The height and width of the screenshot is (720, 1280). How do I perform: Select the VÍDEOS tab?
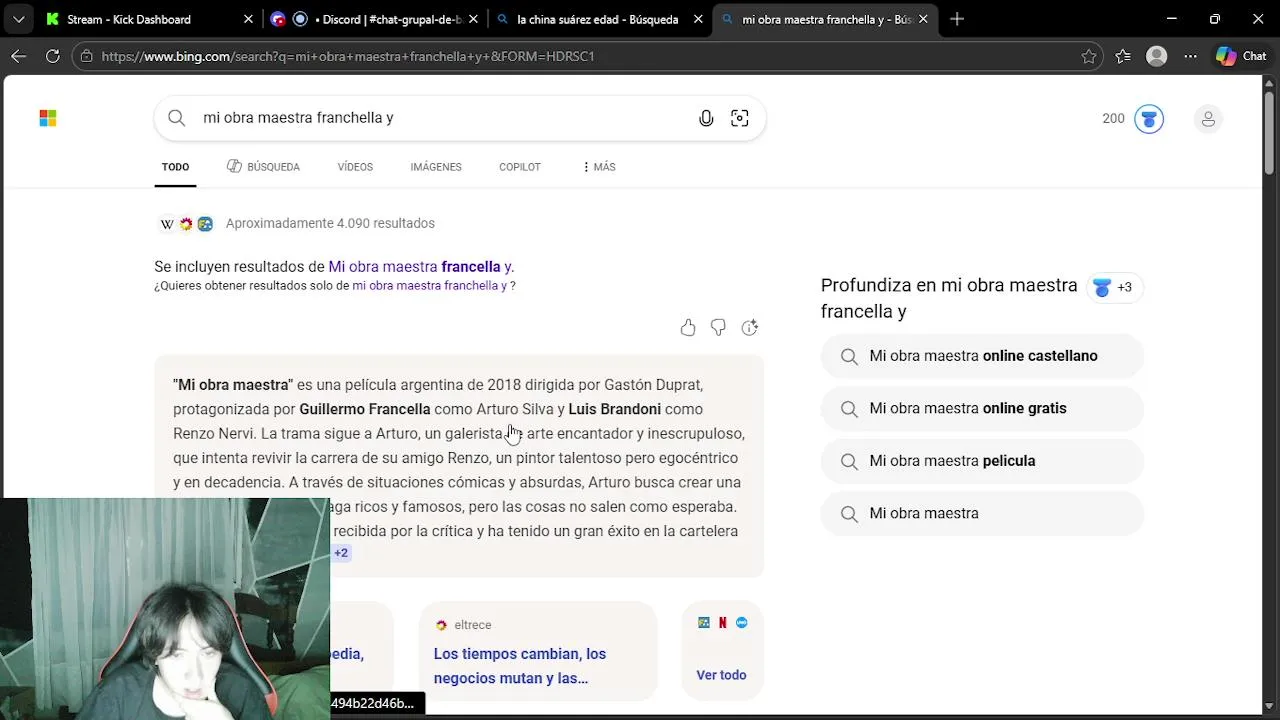click(355, 167)
